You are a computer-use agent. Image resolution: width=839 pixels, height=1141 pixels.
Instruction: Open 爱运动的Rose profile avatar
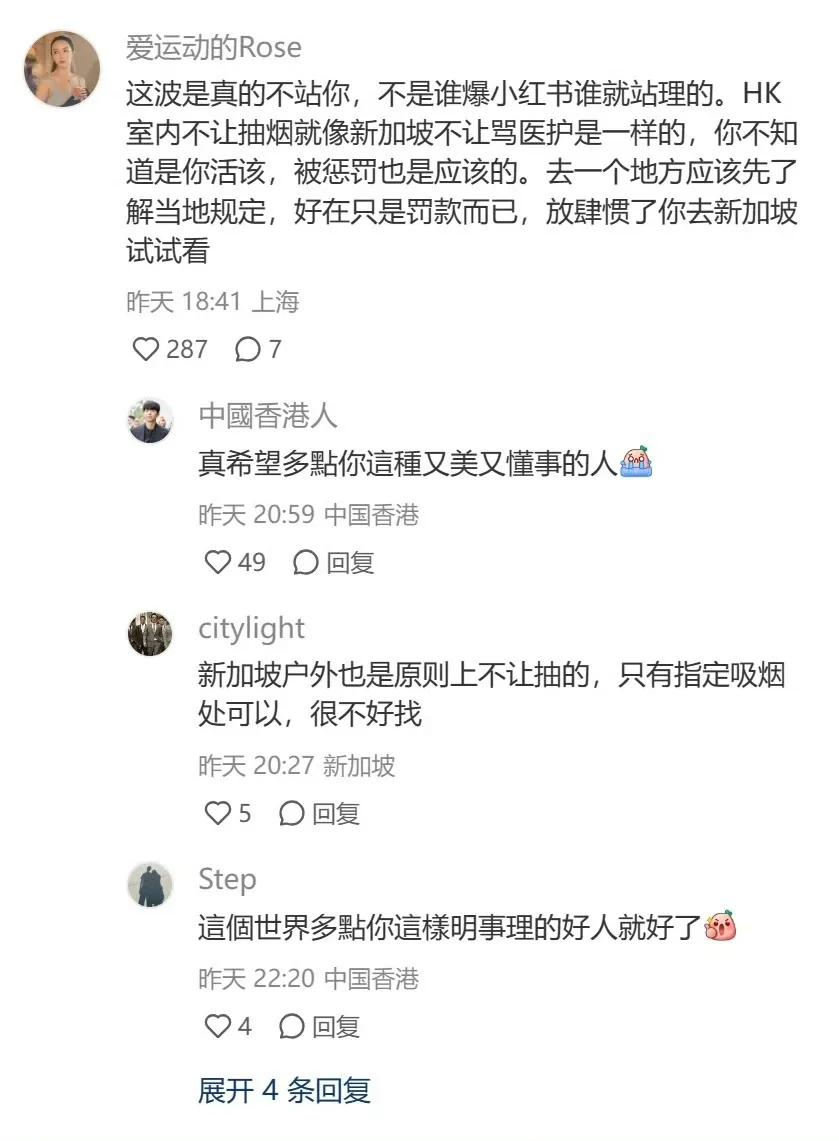coord(62,69)
